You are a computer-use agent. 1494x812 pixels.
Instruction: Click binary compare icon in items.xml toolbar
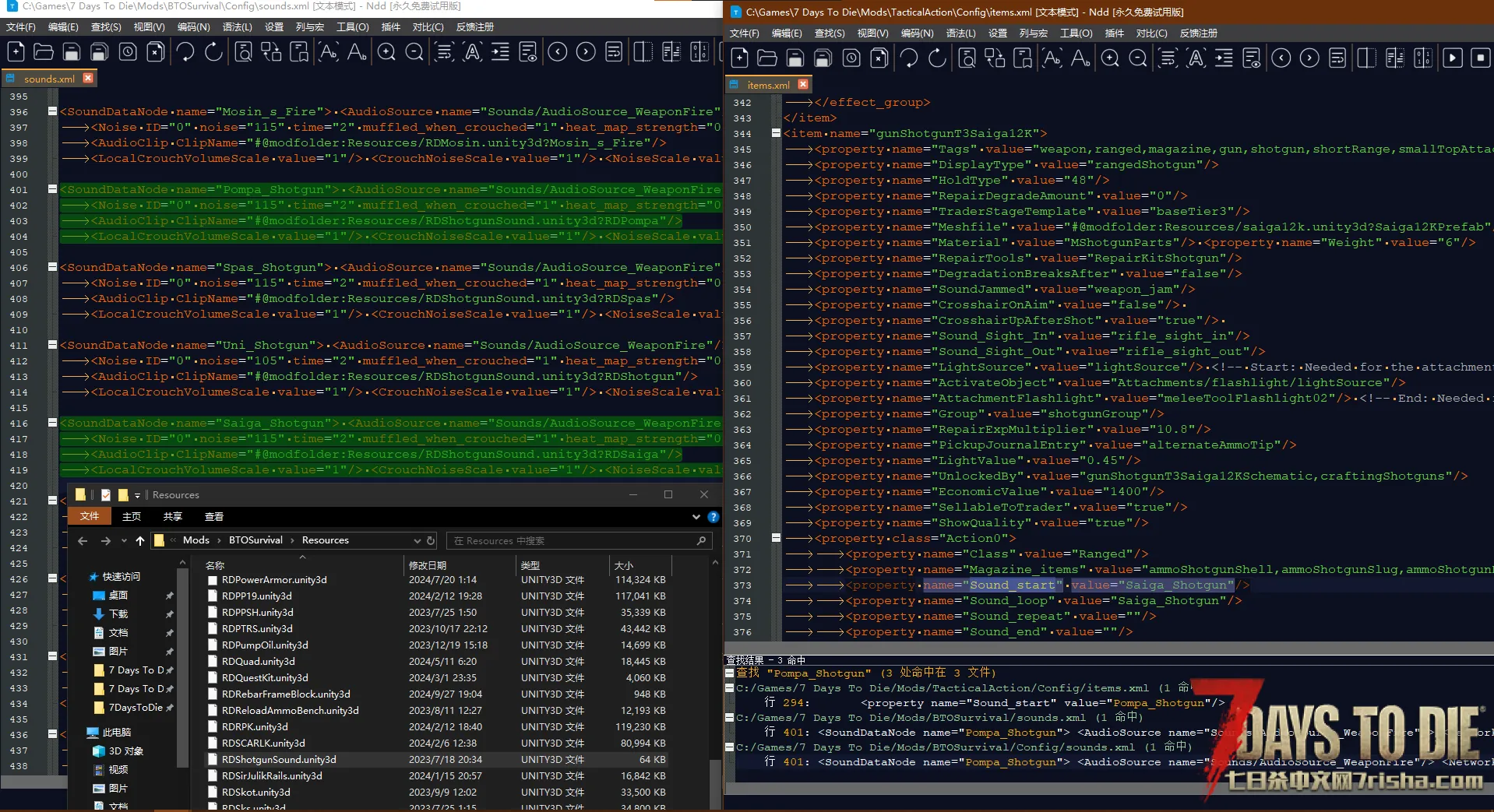point(1423,58)
